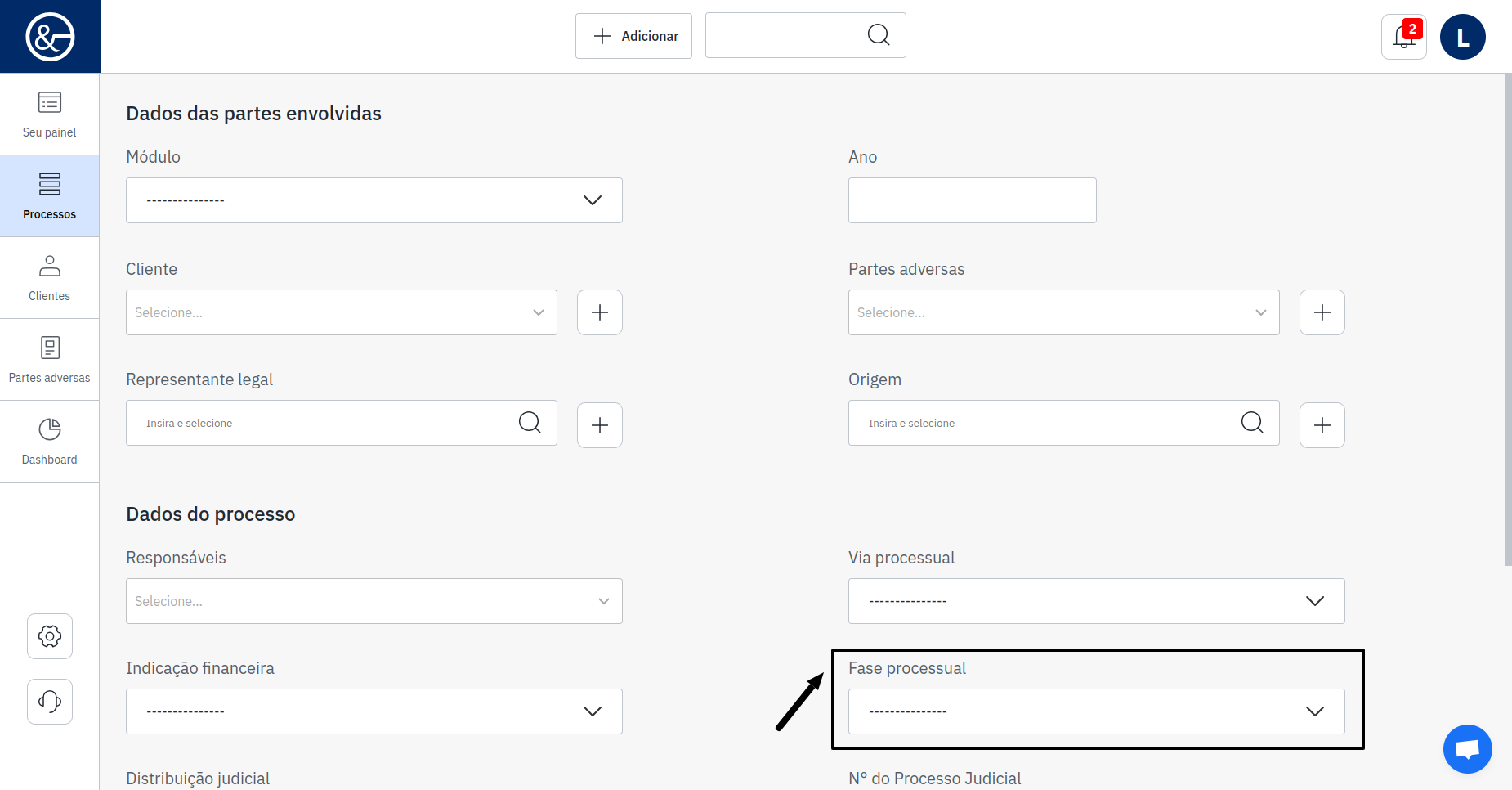Expand the Módulo dropdown
Screen dimensions: 1512x790
374,200
